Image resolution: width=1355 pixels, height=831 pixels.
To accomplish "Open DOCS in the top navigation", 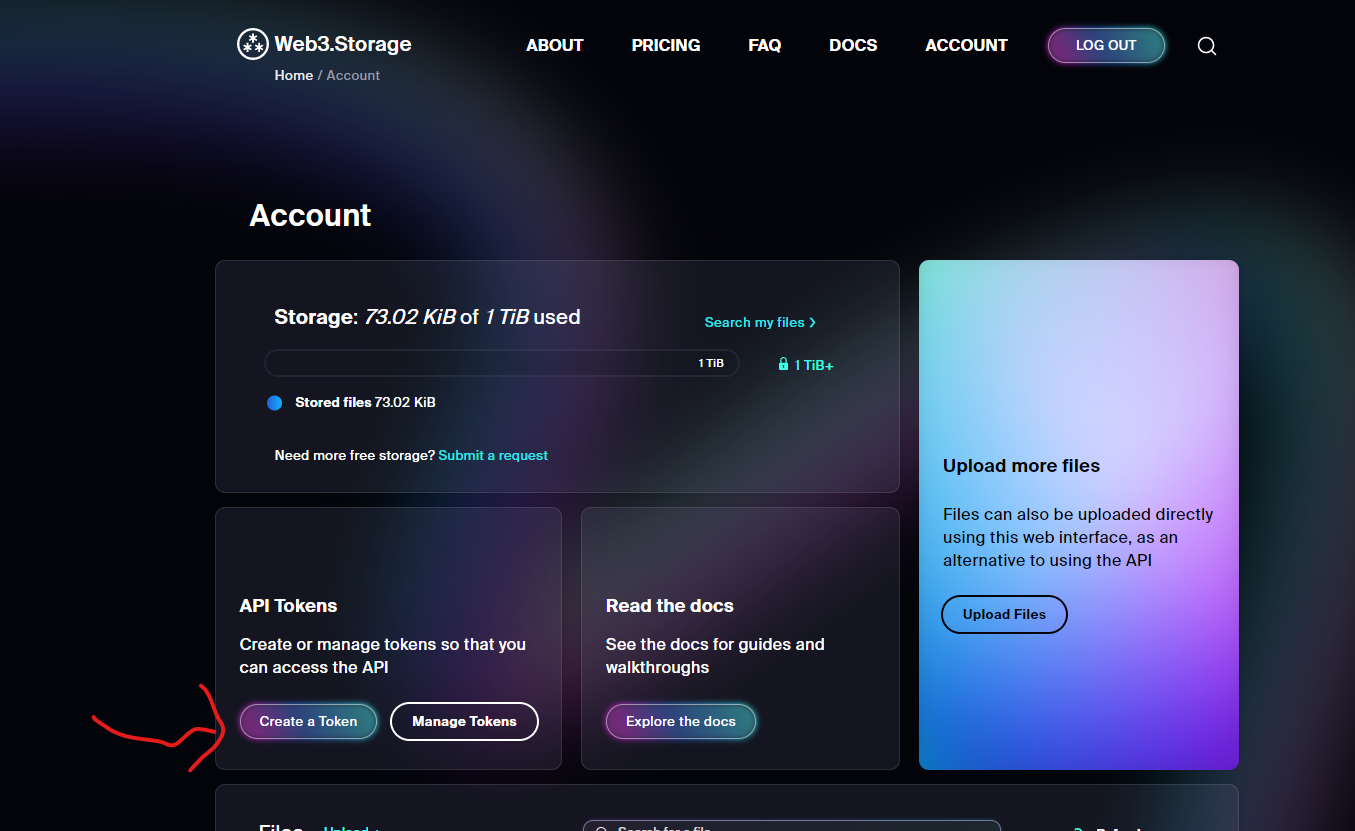I will click(853, 45).
